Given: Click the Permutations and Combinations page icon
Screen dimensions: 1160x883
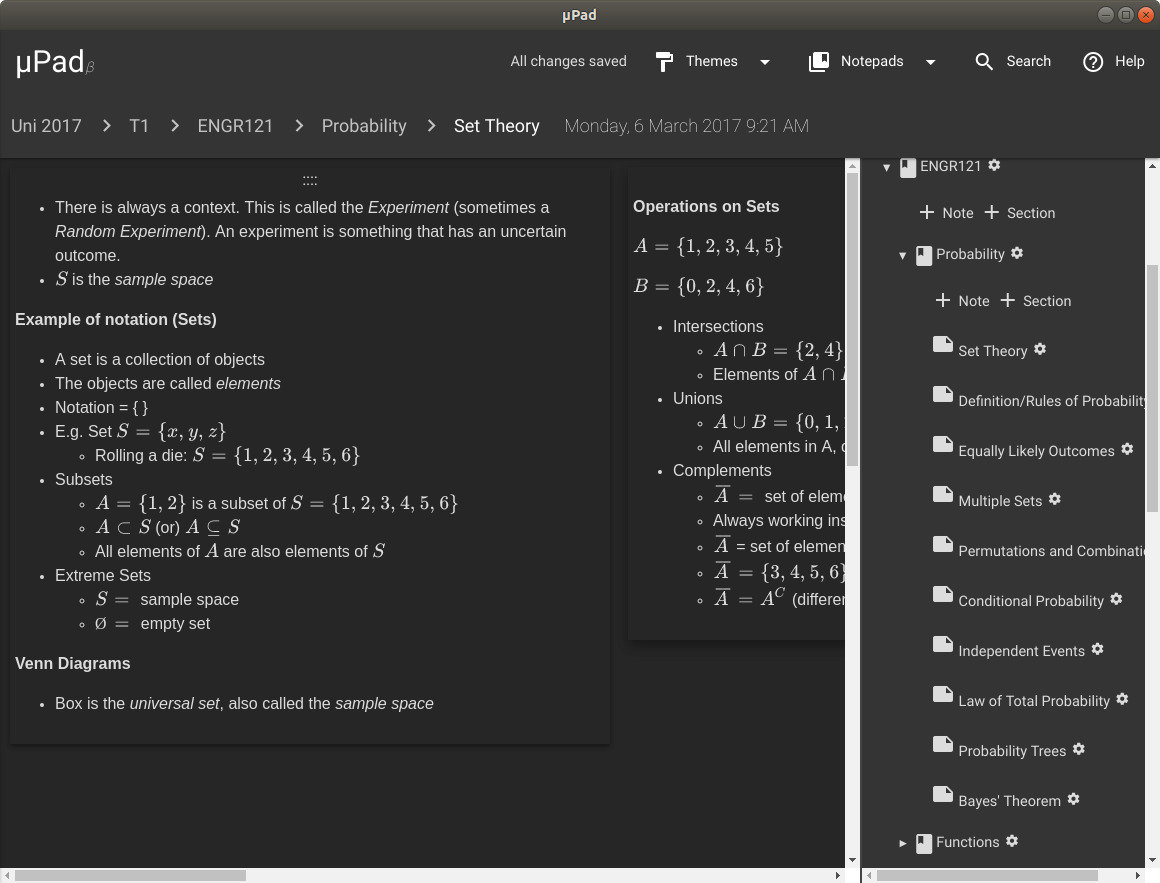Looking at the screenshot, I should pyautogui.click(x=942, y=544).
